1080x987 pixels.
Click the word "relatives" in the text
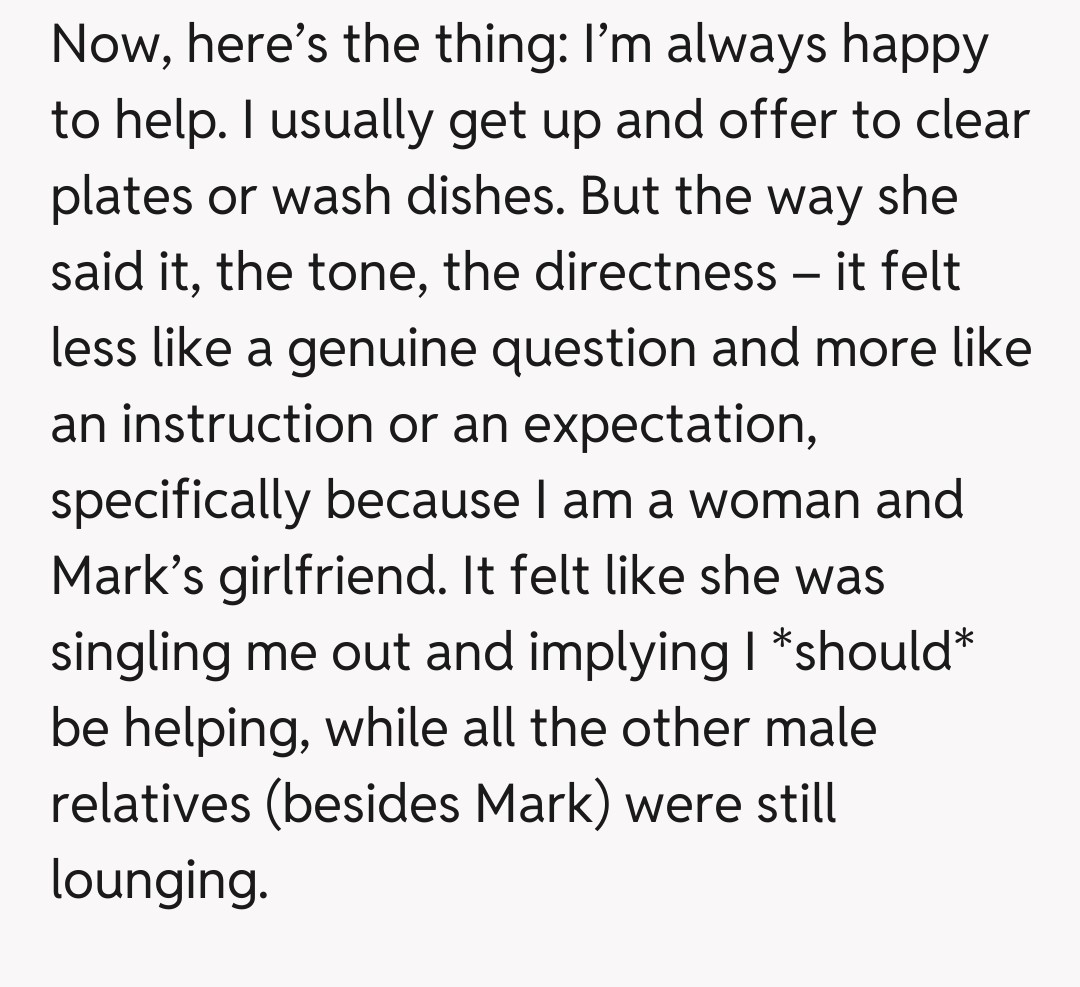pos(150,803)
